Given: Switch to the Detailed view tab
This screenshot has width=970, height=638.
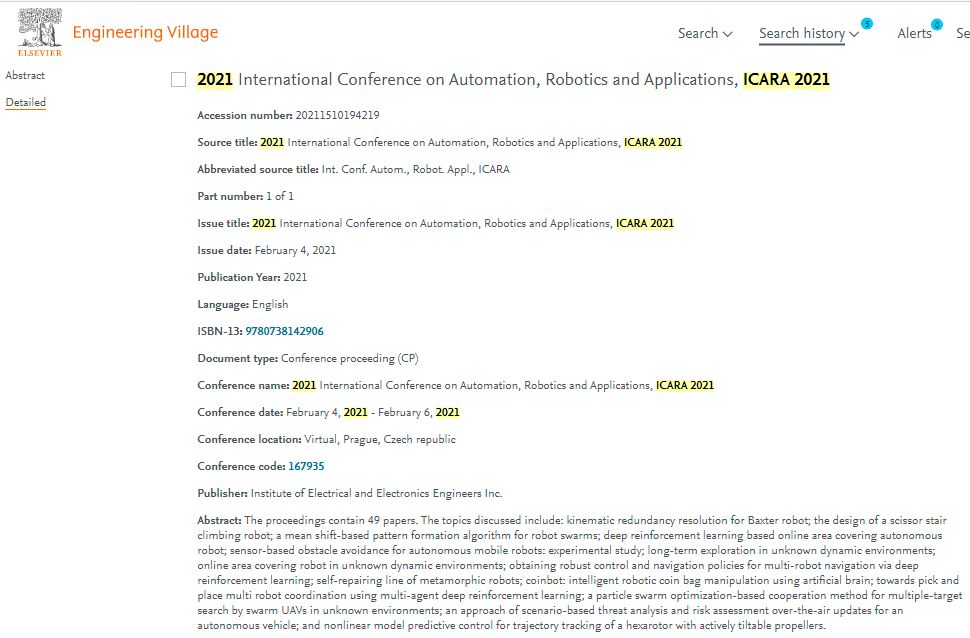Looking at the screenshot, I should 25,102.
